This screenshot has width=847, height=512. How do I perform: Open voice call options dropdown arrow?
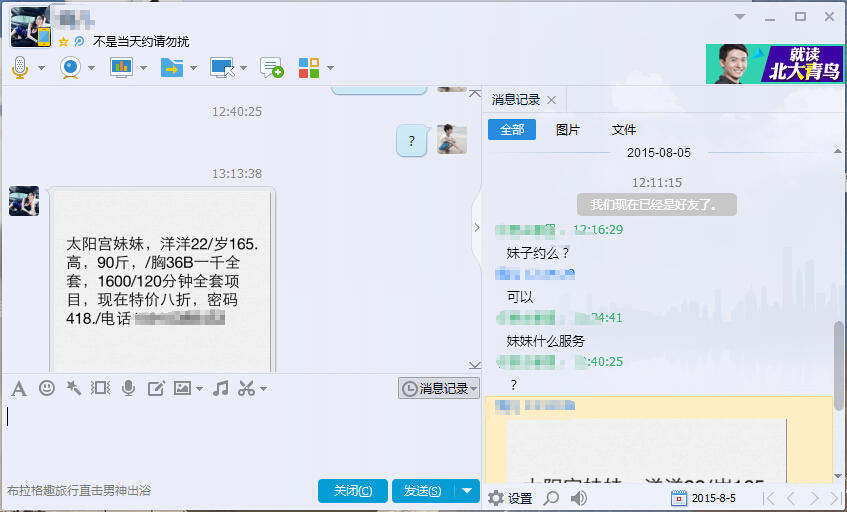pyautogui.click(x=41, y=68)
